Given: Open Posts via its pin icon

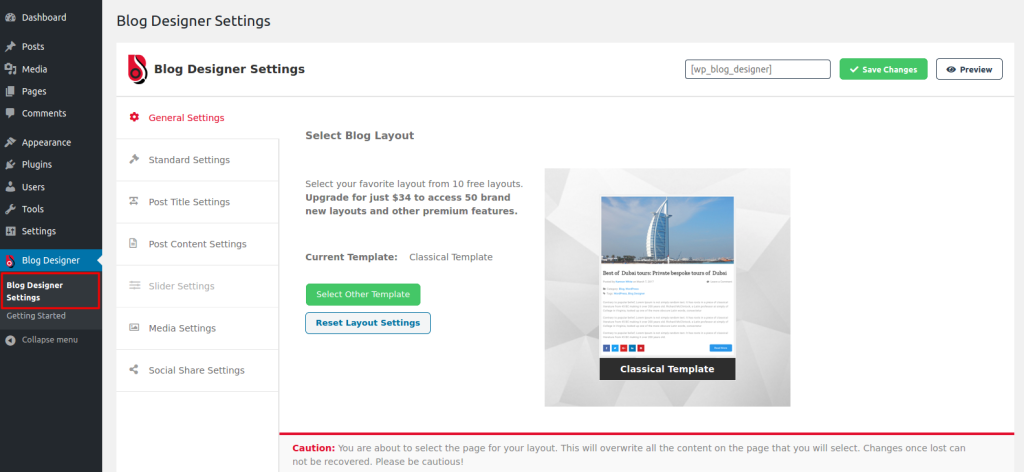Looking at the screenshot, I should (x=10, y=47).
